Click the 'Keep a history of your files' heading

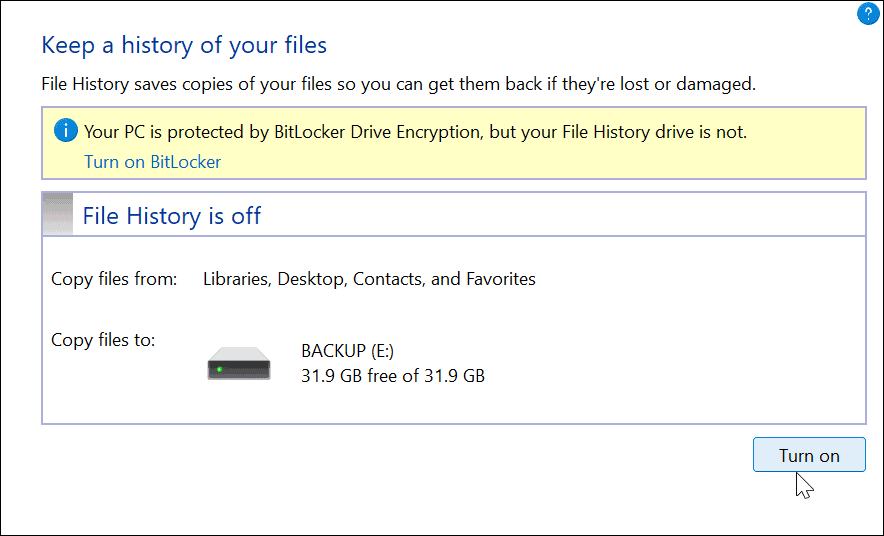(184, 45)
